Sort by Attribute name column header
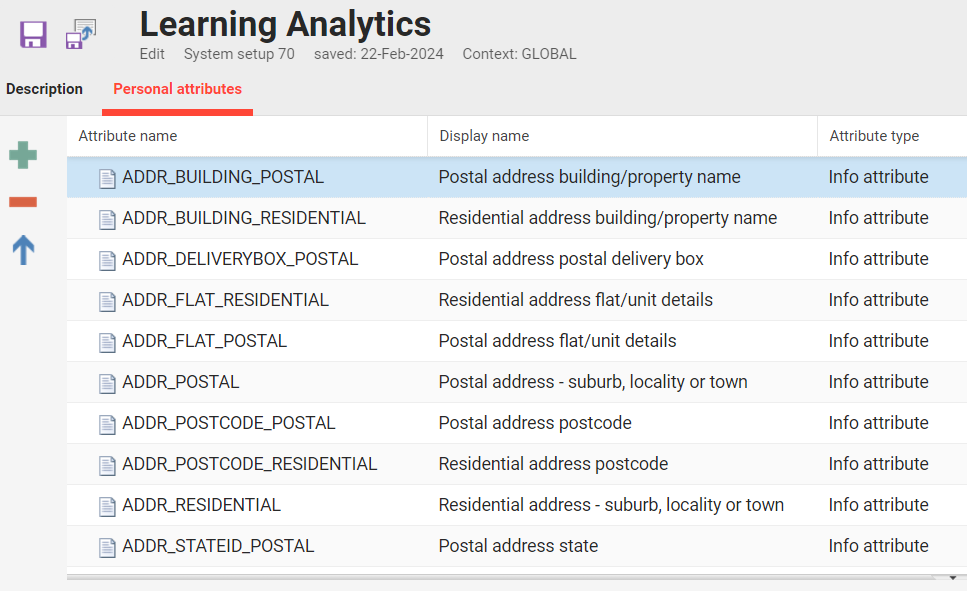 [128, 136]
